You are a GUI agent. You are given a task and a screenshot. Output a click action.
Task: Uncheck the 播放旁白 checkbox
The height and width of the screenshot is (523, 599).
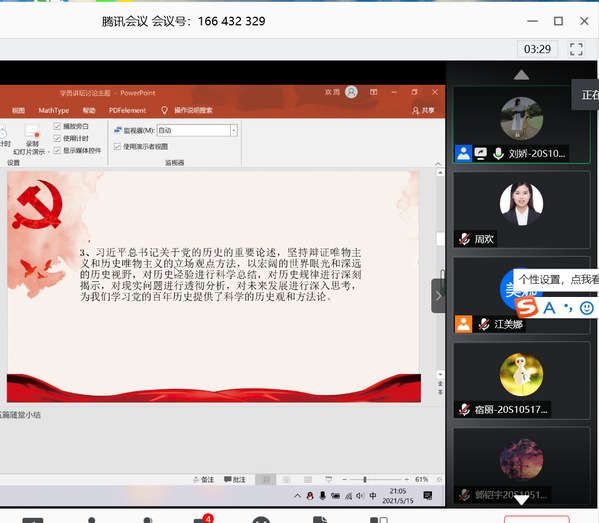(x=57, y=126)
